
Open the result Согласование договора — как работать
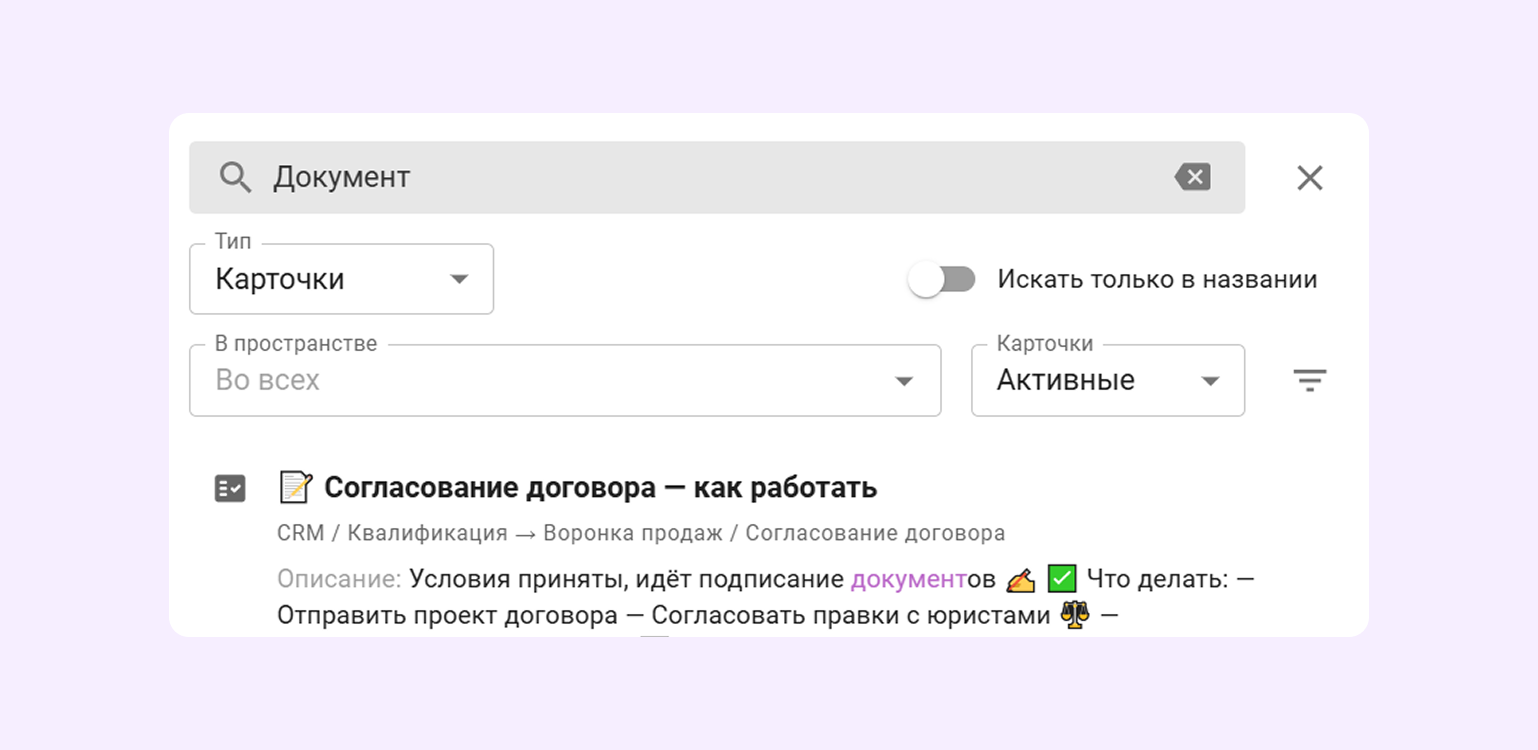coord(599,487)
